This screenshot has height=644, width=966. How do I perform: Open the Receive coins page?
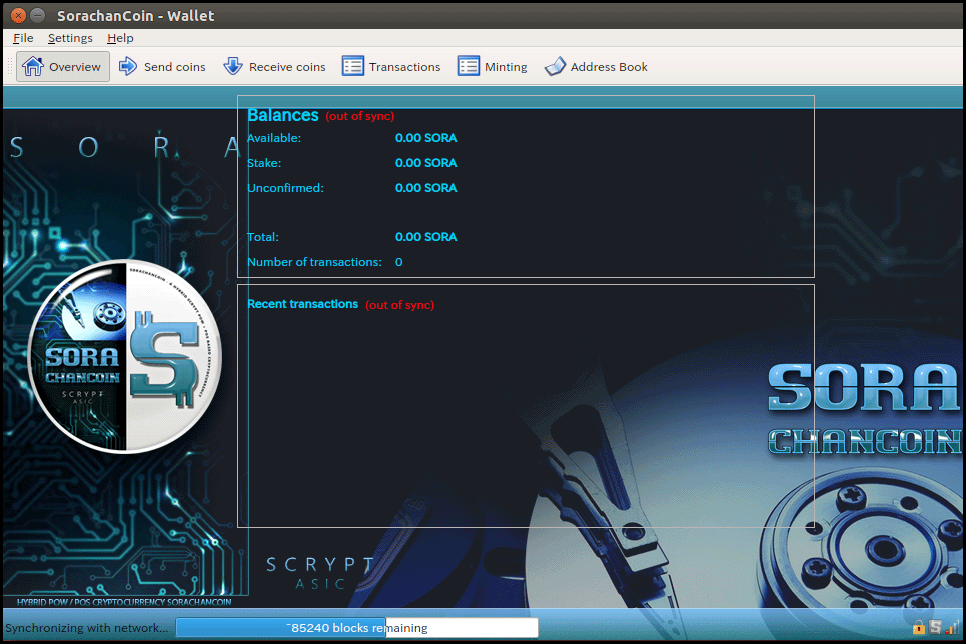[x=274, y=67]
